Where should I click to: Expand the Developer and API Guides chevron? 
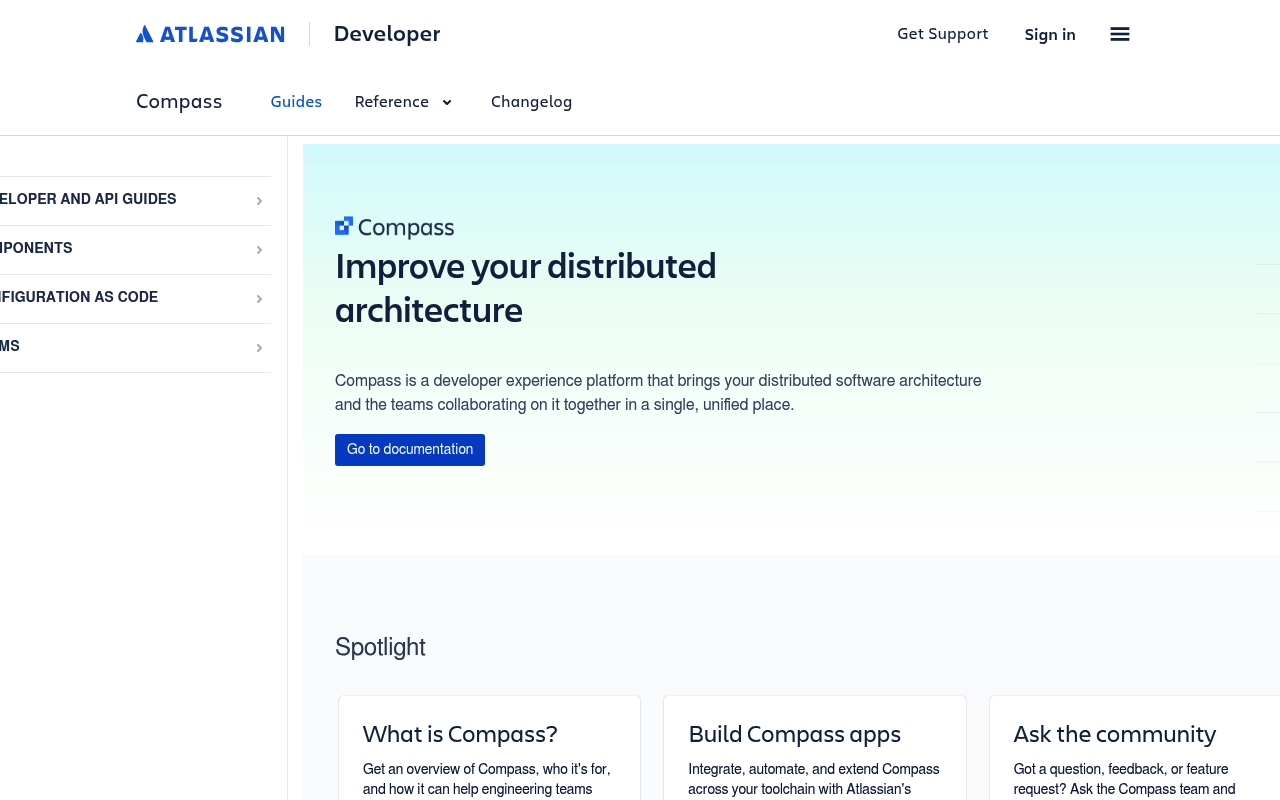(259, 201)
